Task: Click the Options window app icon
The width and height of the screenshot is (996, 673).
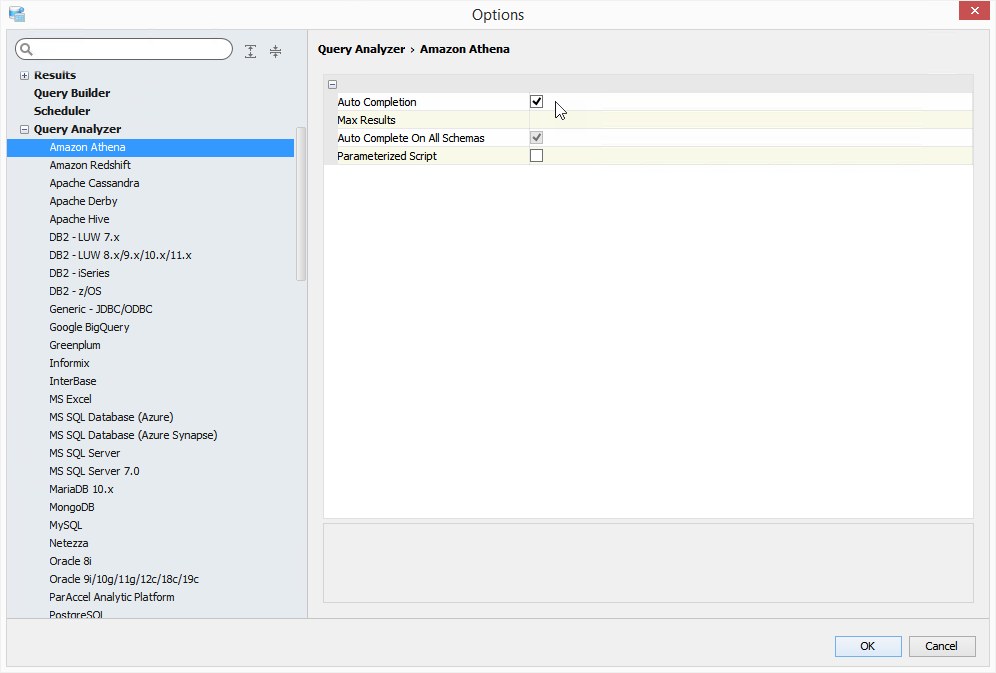Action: [x=16, y=14]
